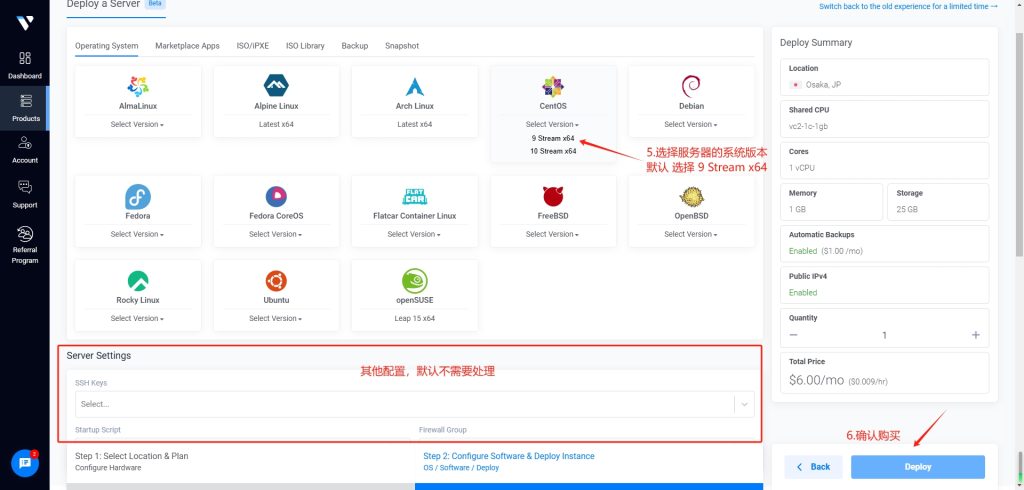This screenshot has width=1024, height=490.
Task: Click into SSH Keys select field
Action: tap(415, 404)
